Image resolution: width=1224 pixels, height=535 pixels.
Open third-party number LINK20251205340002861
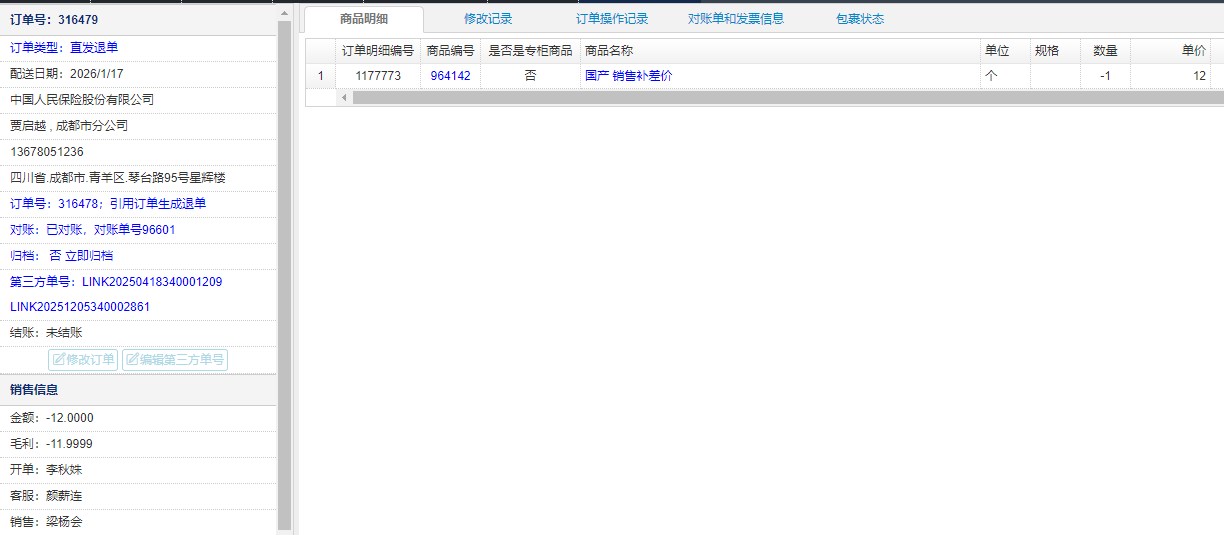click(80, 307)
